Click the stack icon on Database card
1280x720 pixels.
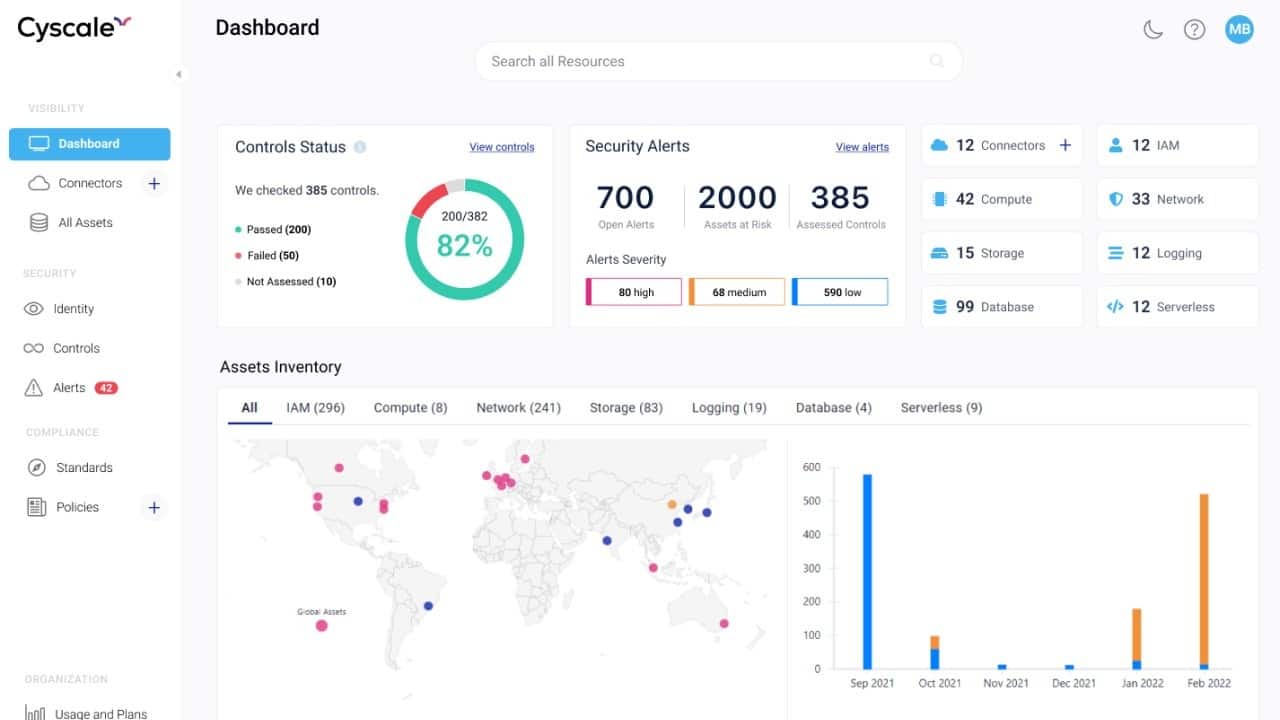point(939,307)
